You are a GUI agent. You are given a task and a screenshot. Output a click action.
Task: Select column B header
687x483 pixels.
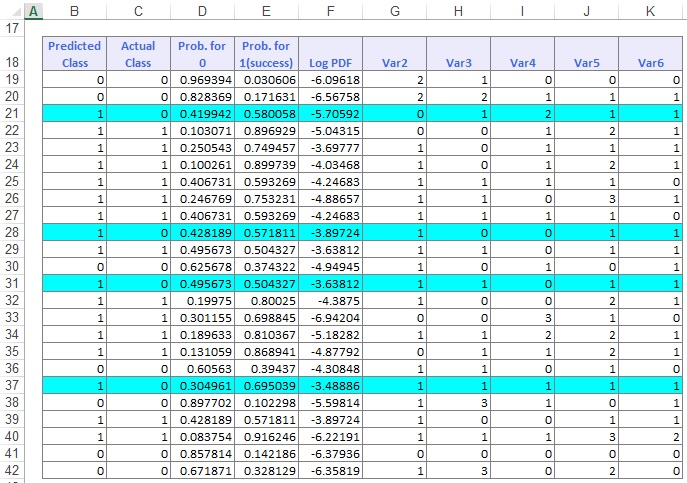75,10
